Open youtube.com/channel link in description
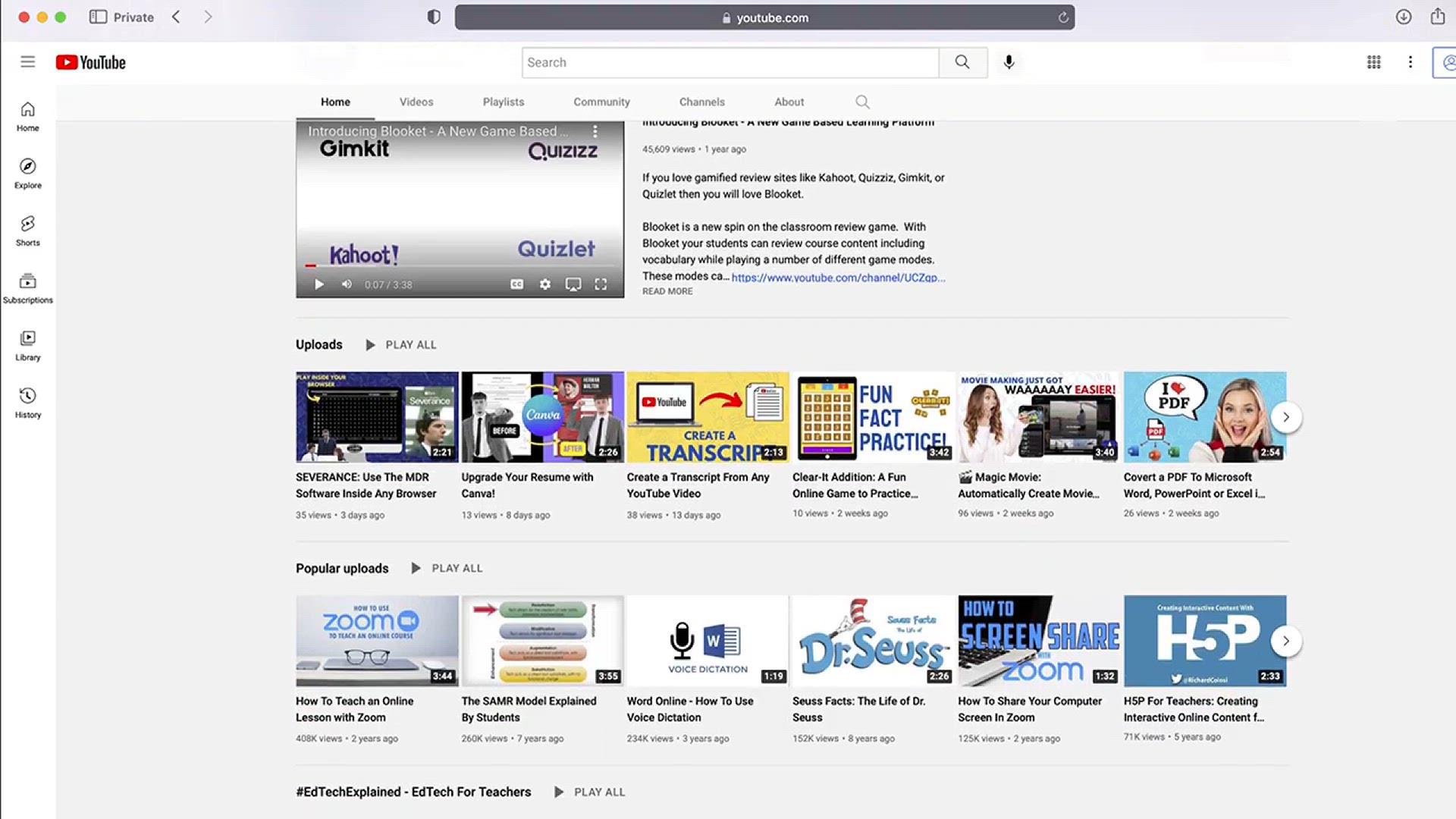This screenshot has width=1456, height=819. click(x=838, y=278)
